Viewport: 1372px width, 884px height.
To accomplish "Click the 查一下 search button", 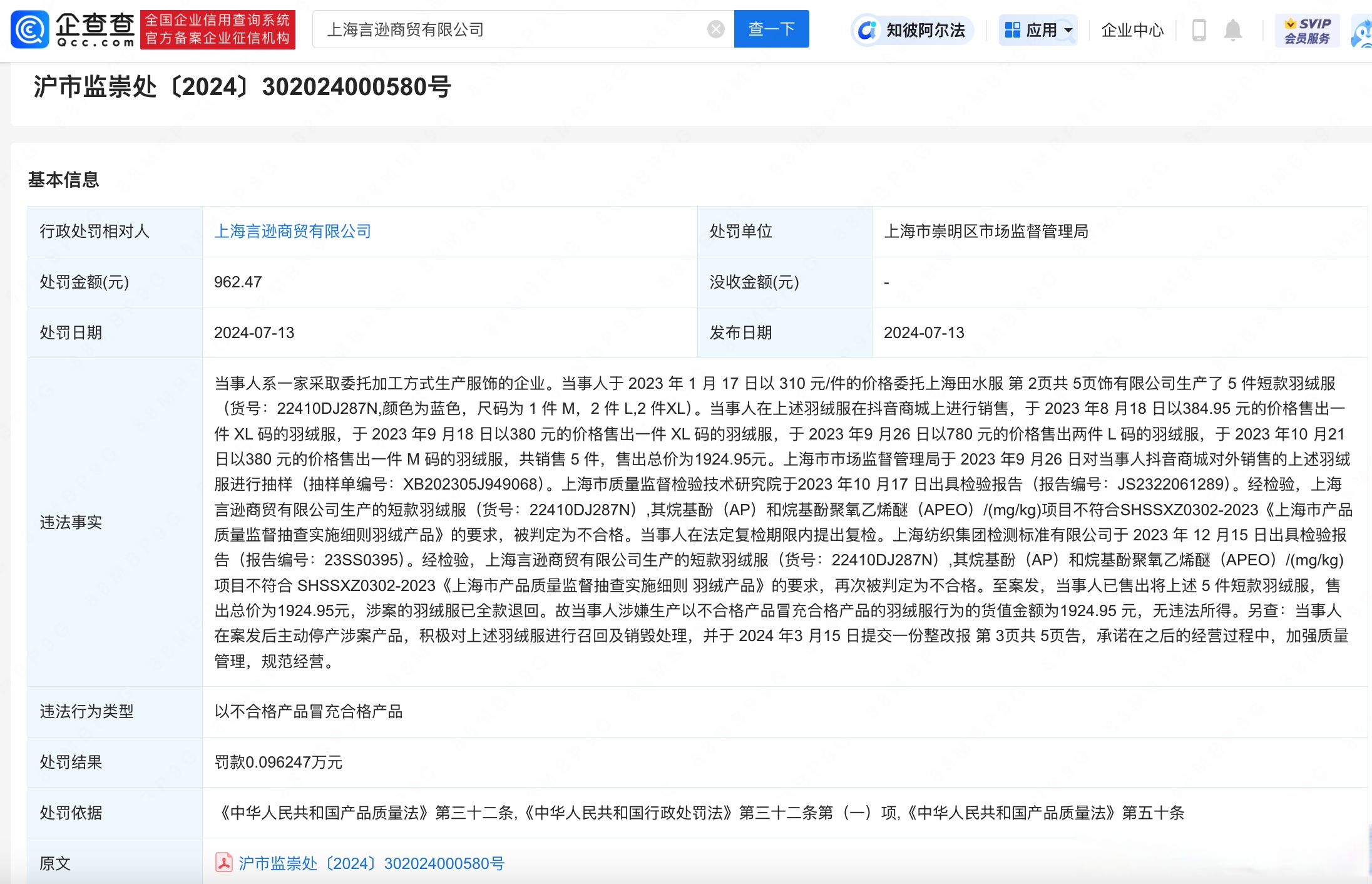I will point(771,29).
